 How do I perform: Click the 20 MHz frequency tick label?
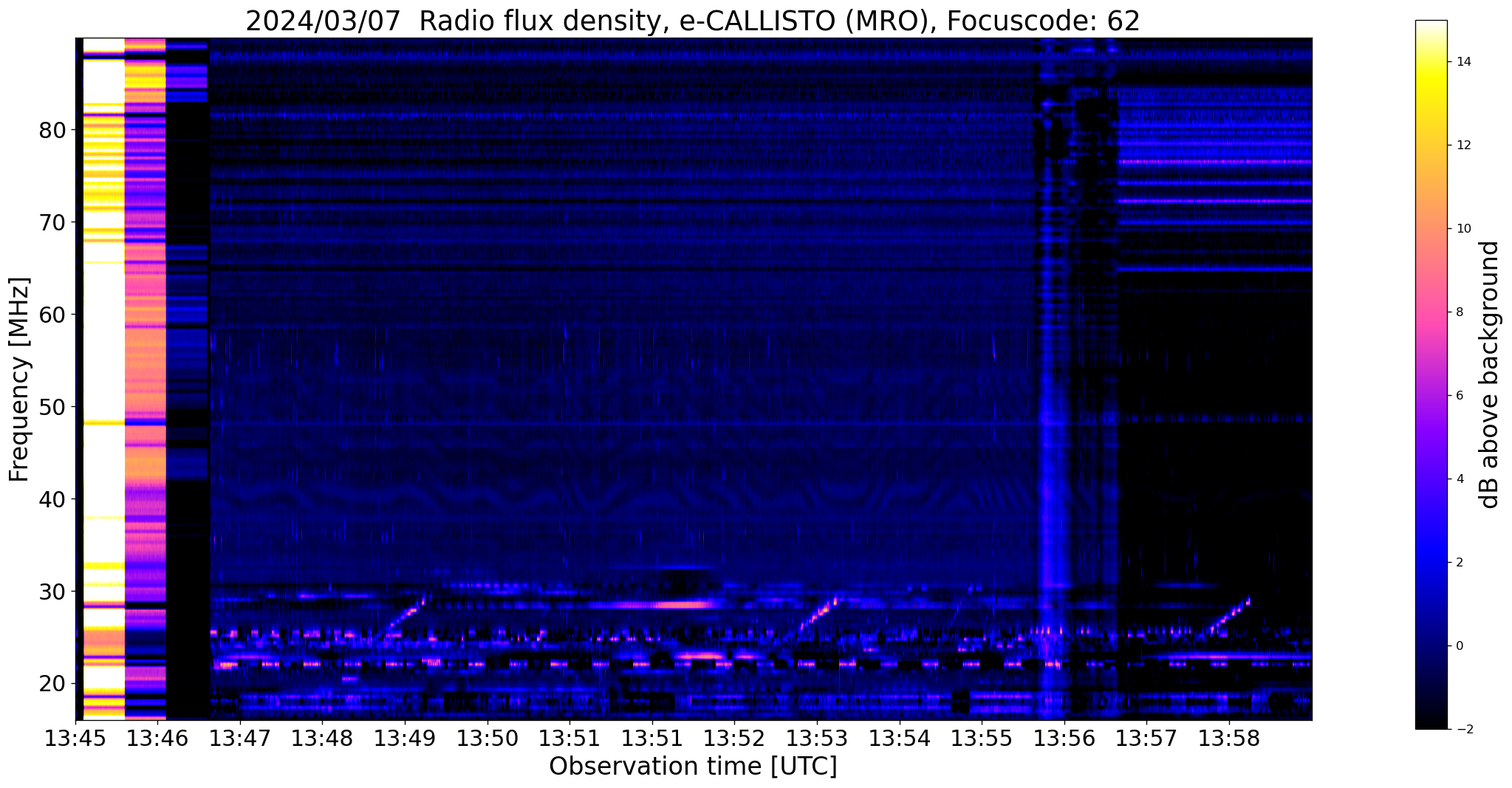point(52,683)
